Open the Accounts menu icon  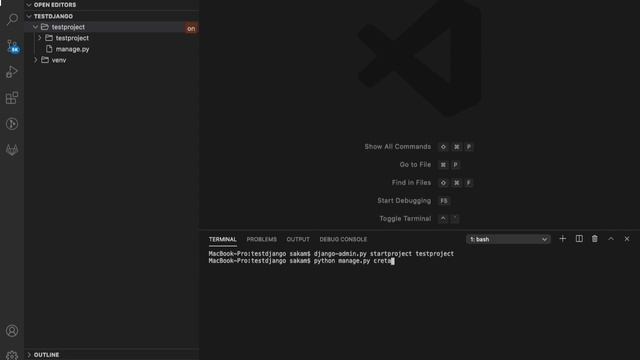point(12,331)
